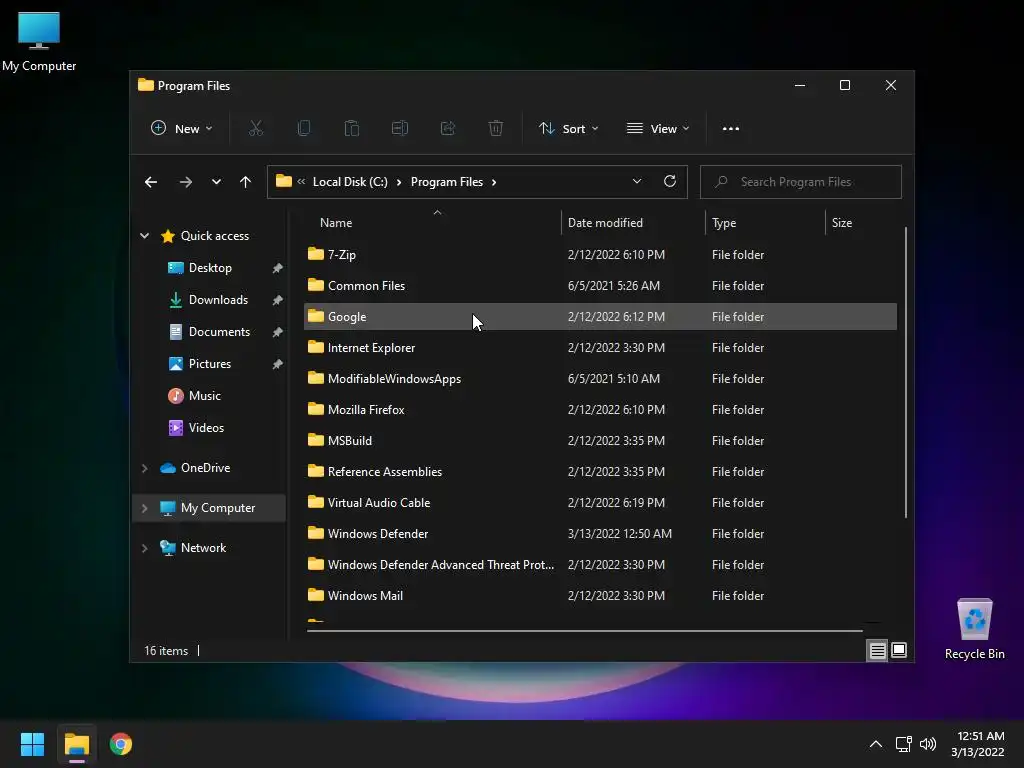Select the My Computer desktop icon
The image size is (1024, 768).
[x=39, y=41]
